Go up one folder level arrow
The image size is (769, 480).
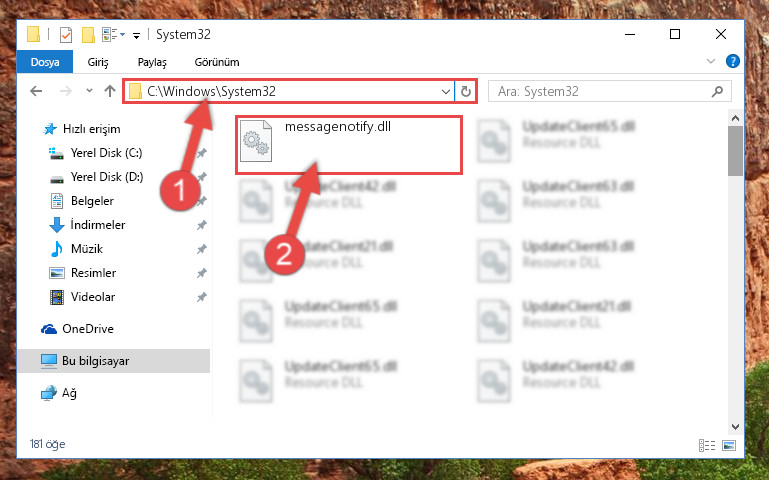click(x=110, y=91)
